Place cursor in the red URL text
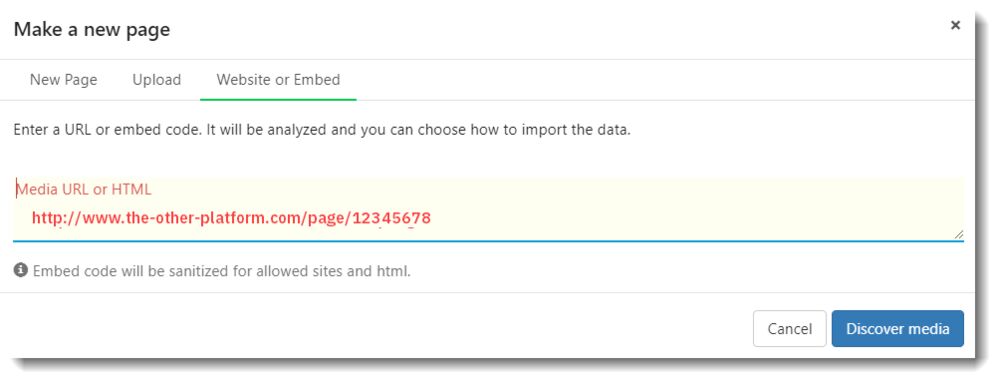Viewport: 1000px width, 383px height. coord(232,219)
